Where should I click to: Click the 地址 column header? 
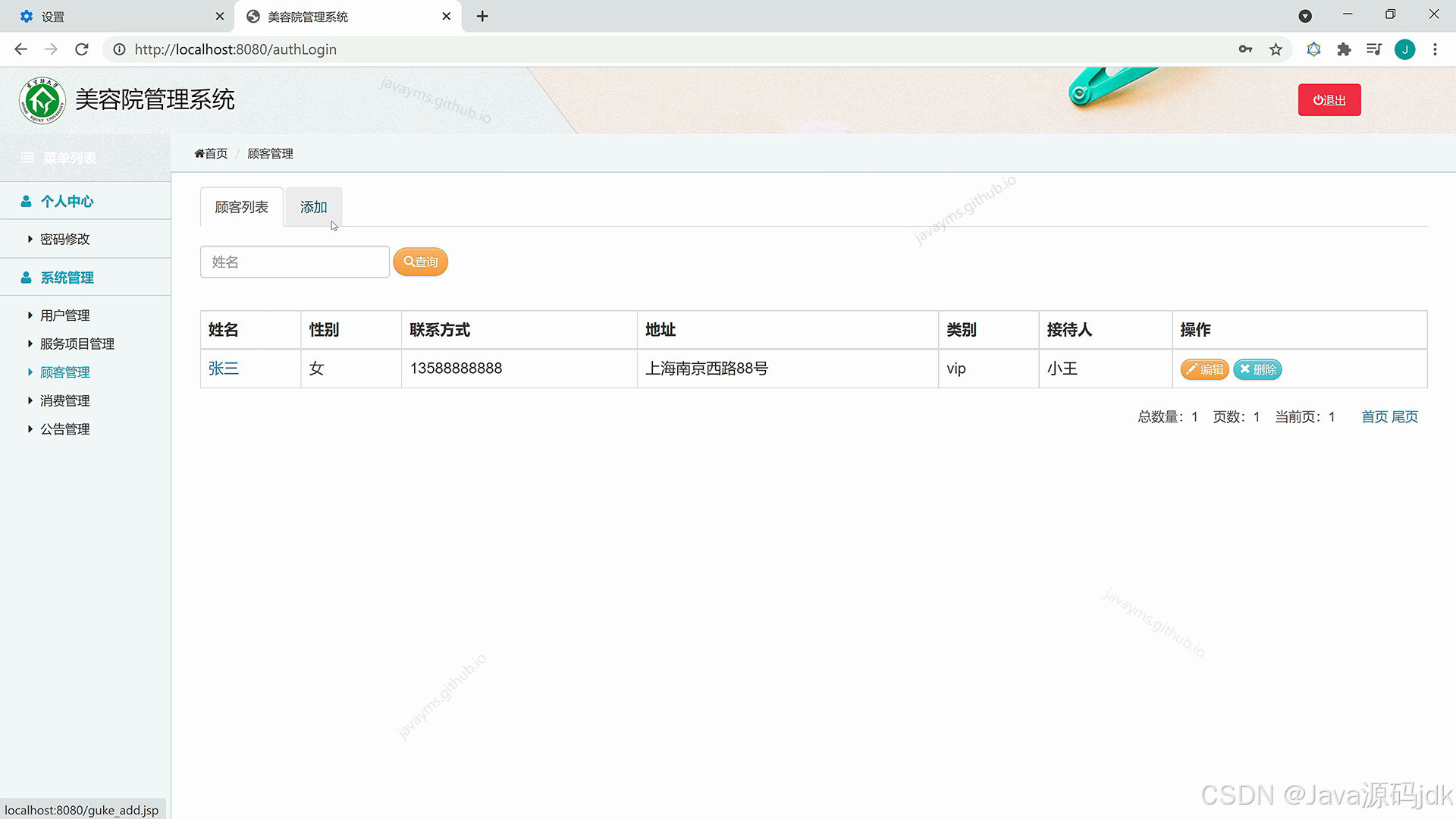[x=787, y=330]
